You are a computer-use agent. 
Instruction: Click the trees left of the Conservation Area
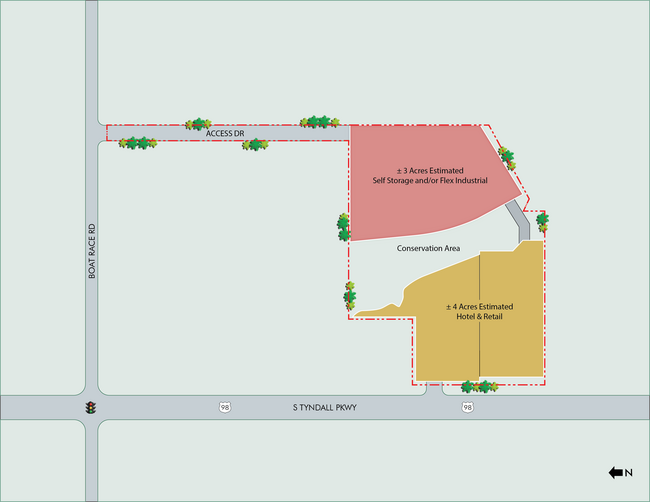[350, 298]
